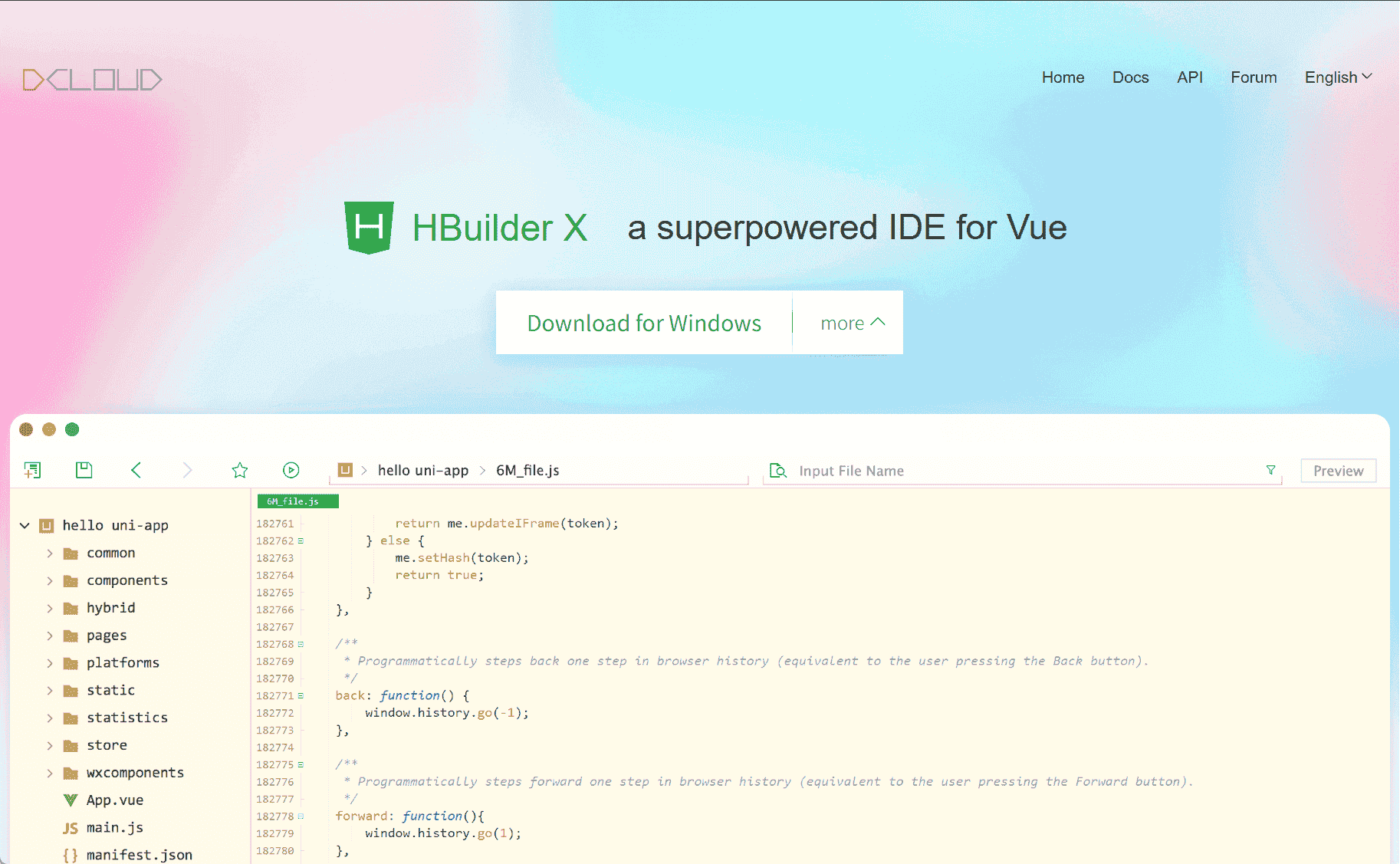Save the file using the floppy disk icon
Viewport: 1400px width, 864px height.
pyautogui.click(x=84, y=470)
